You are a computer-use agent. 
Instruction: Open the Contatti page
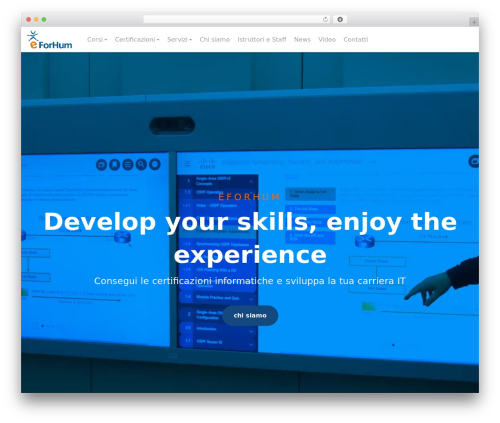(x=356, y=39)
